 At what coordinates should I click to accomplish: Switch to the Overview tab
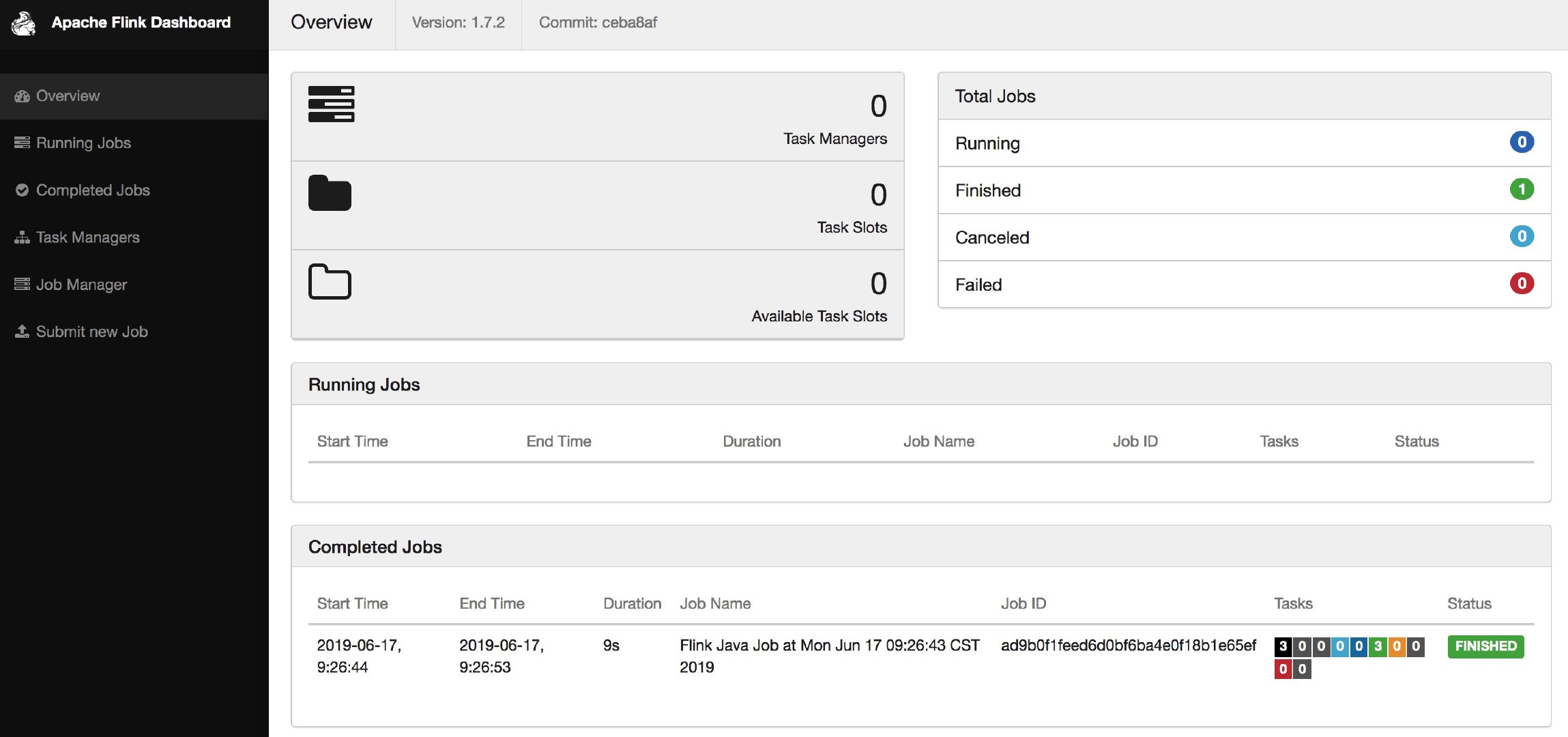332,23
